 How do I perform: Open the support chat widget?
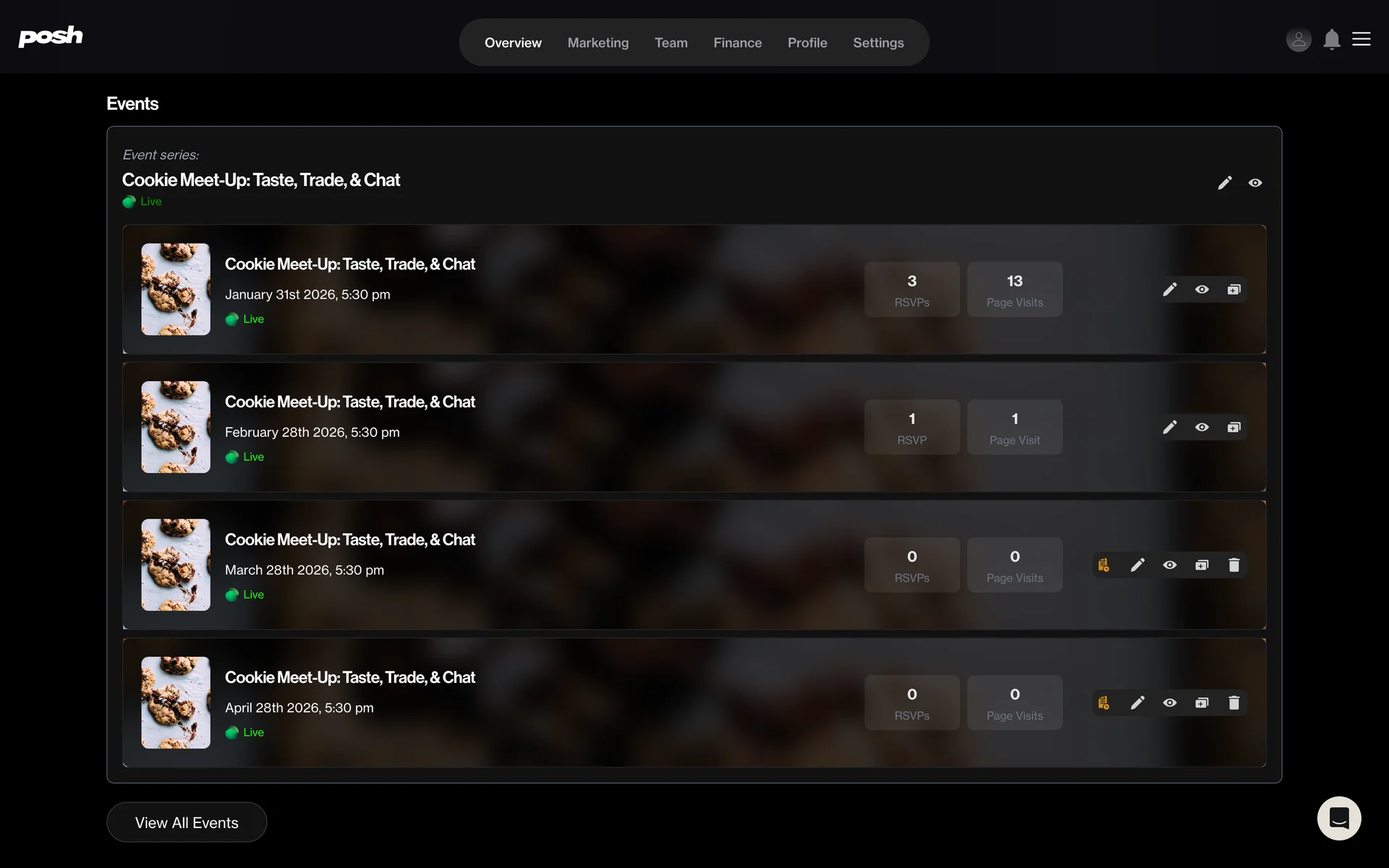pyautogui.click(x=1338, y=818)
